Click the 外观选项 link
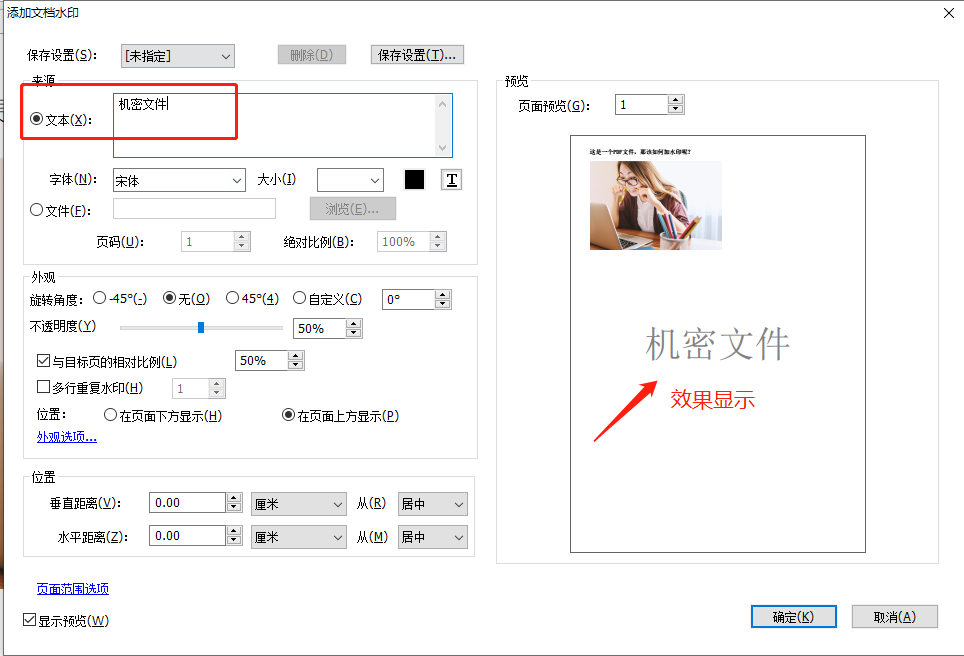 66,436
